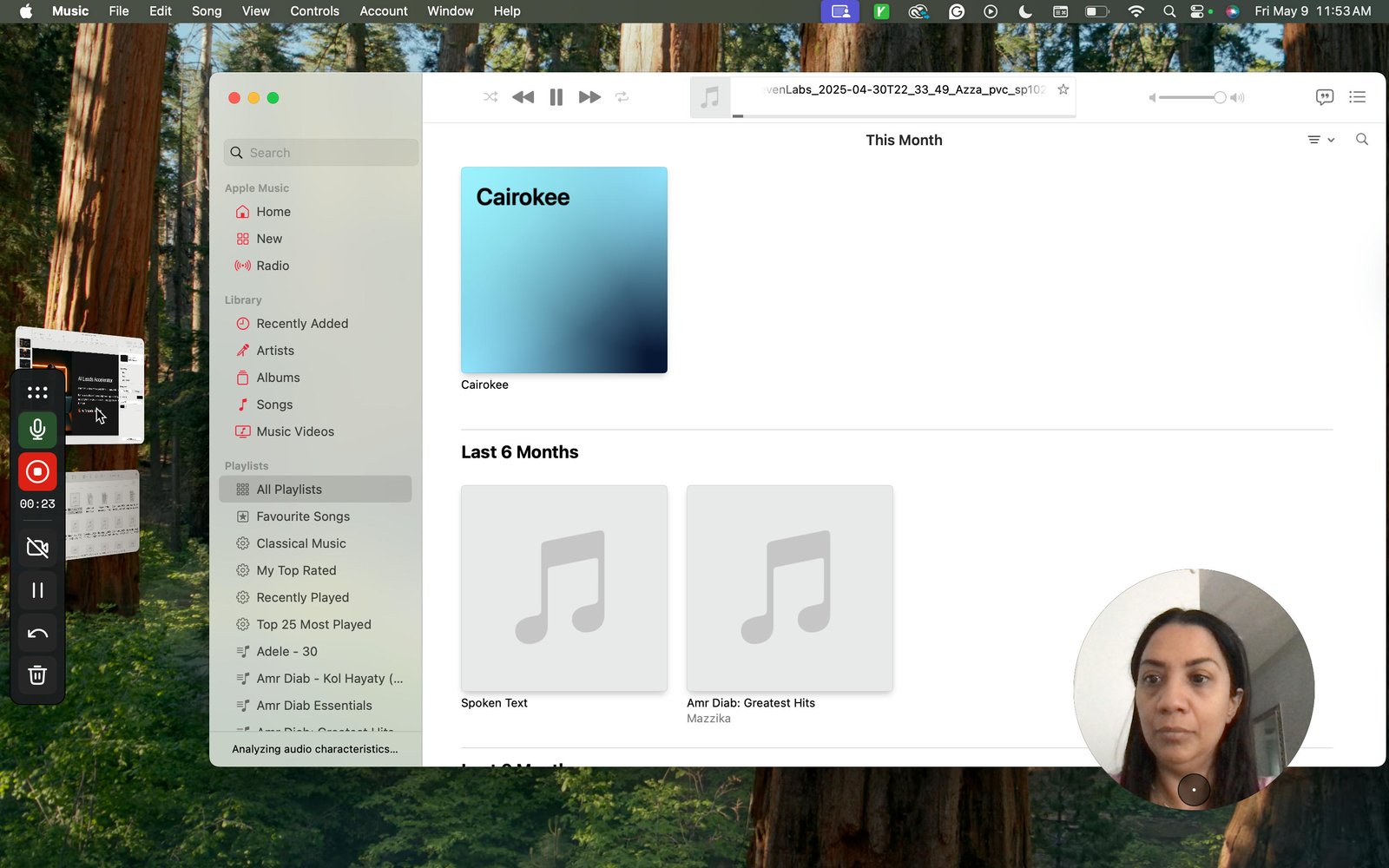Click the sidebar Search field
1389x868 pixels.
(321, 153)
